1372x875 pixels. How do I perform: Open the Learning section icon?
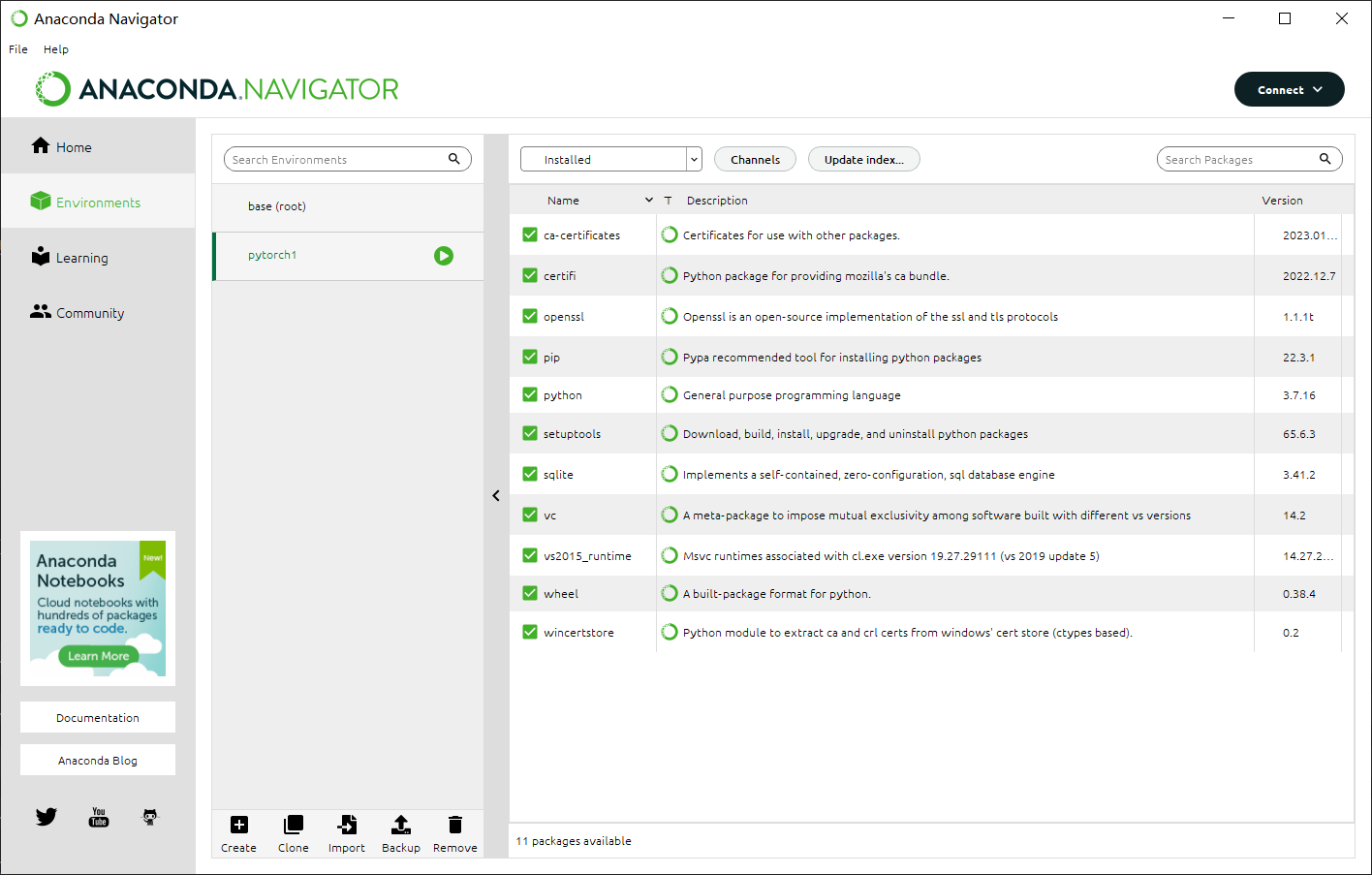pyautogui.click(x=41, y=256)
